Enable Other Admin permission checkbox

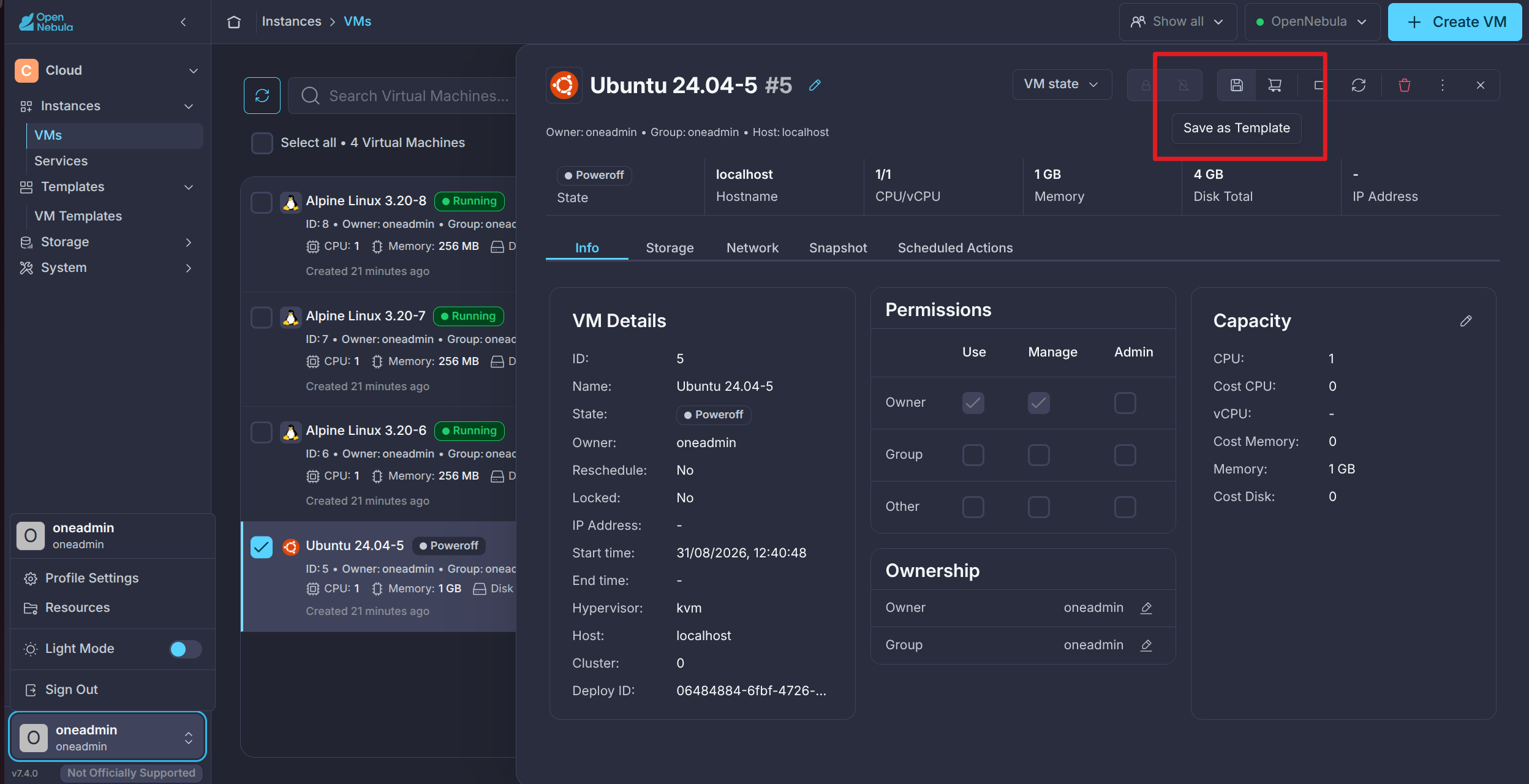[1125, 507]
